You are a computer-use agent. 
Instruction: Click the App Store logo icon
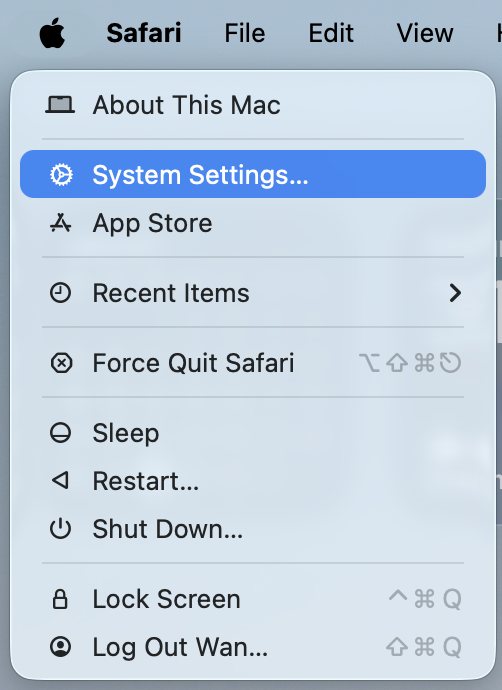click(60, 223)
